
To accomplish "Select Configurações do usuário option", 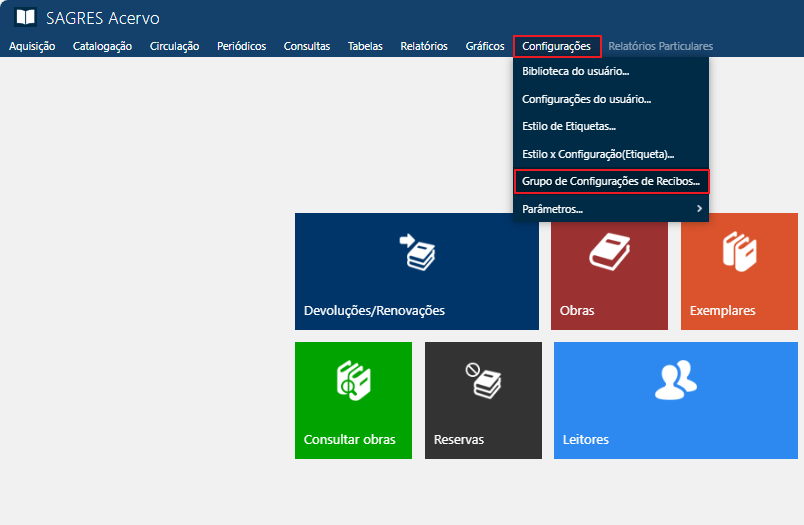I will point(586,99).
